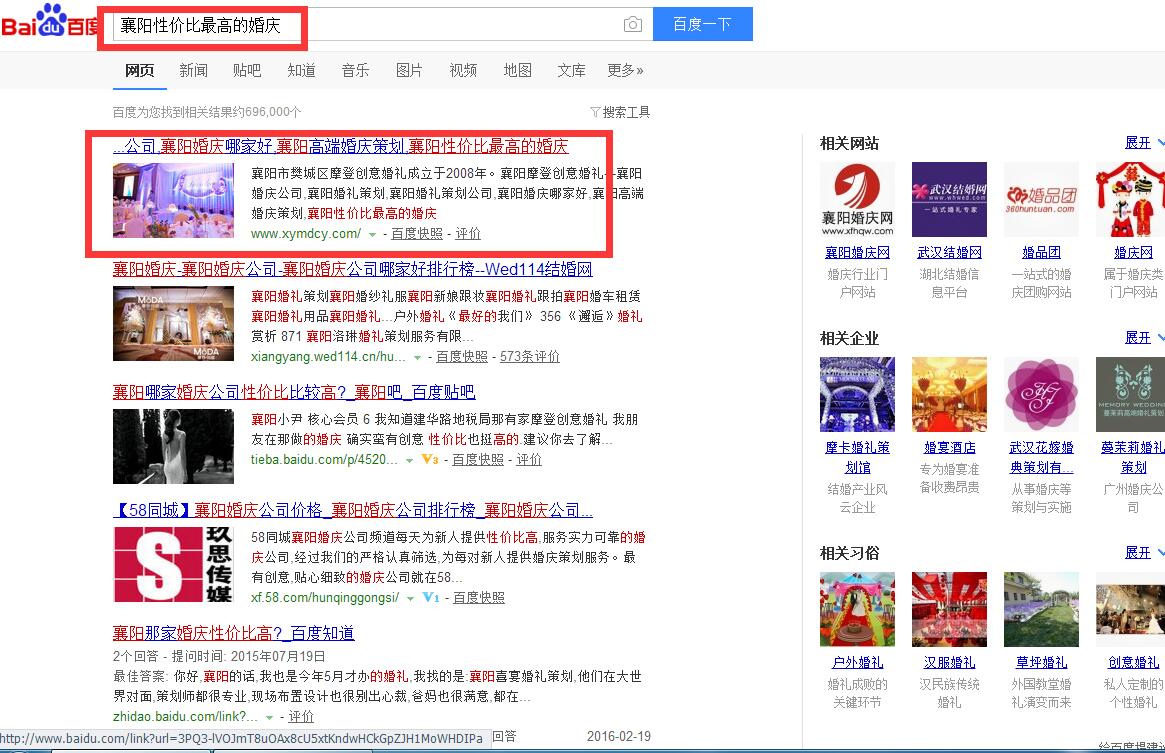Click the 武汉结婚网 logo thumbnail
1165x753 pixels.
point(950,200)
